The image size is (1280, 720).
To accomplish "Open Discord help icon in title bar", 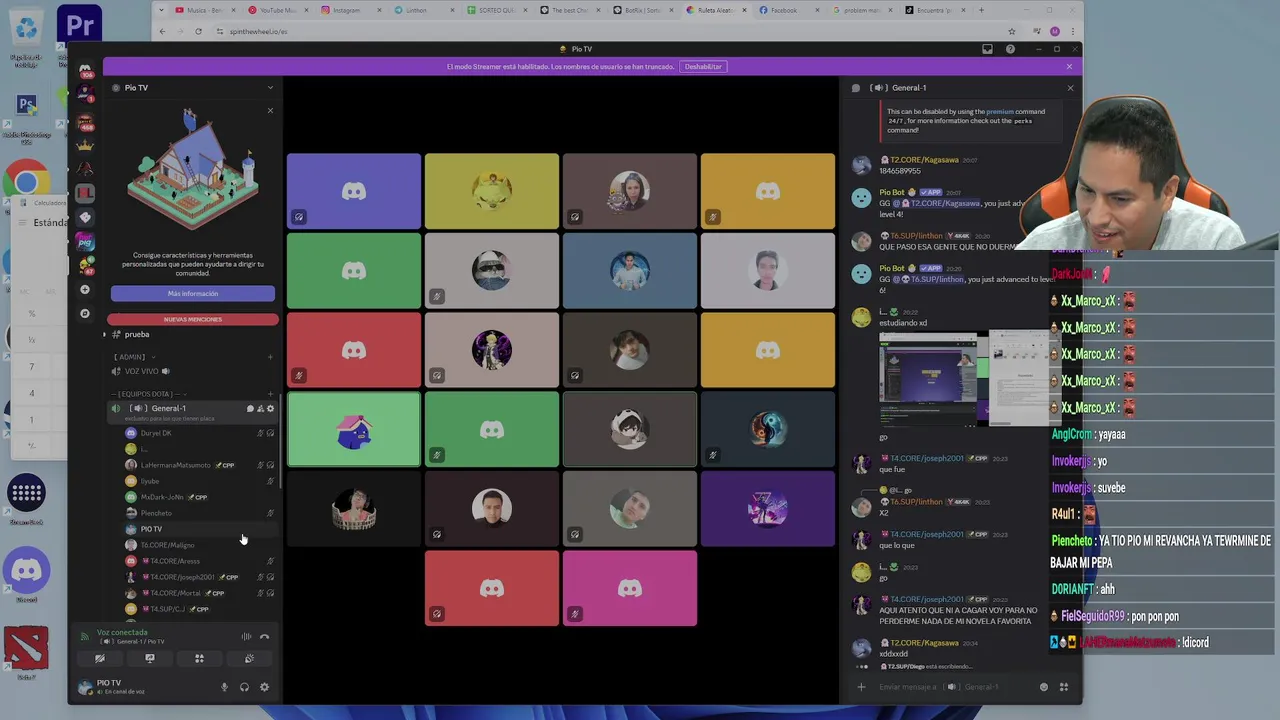I will point(1010,49).
